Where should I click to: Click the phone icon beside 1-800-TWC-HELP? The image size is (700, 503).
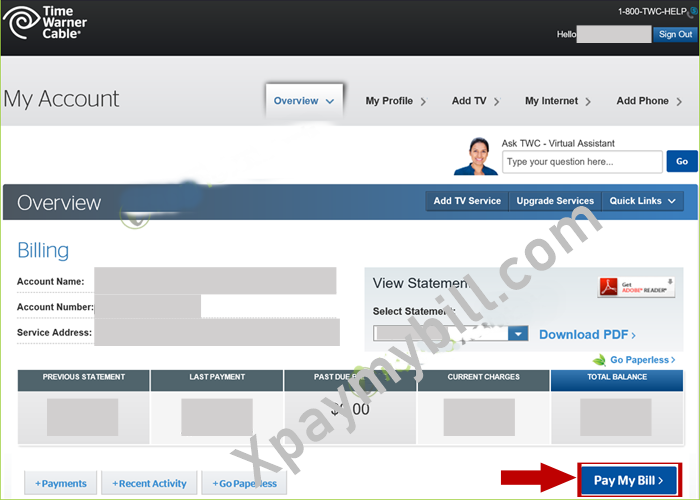tap(692, 13)
